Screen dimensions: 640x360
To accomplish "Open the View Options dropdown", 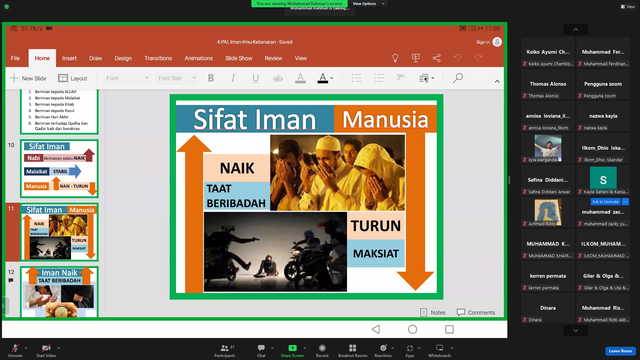I will (x=369, y=4).
